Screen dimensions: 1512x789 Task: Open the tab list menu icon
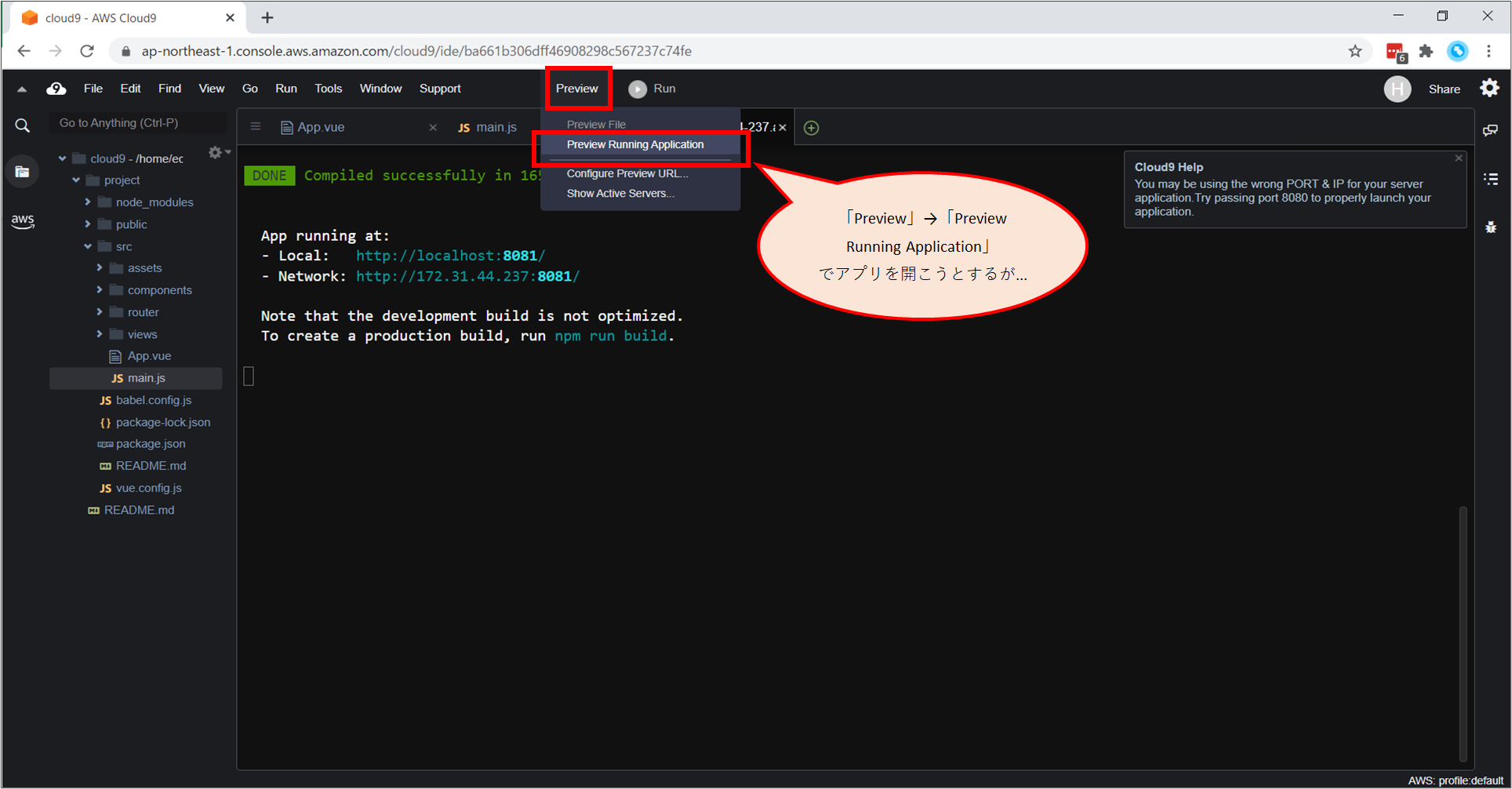pos(256,126)
